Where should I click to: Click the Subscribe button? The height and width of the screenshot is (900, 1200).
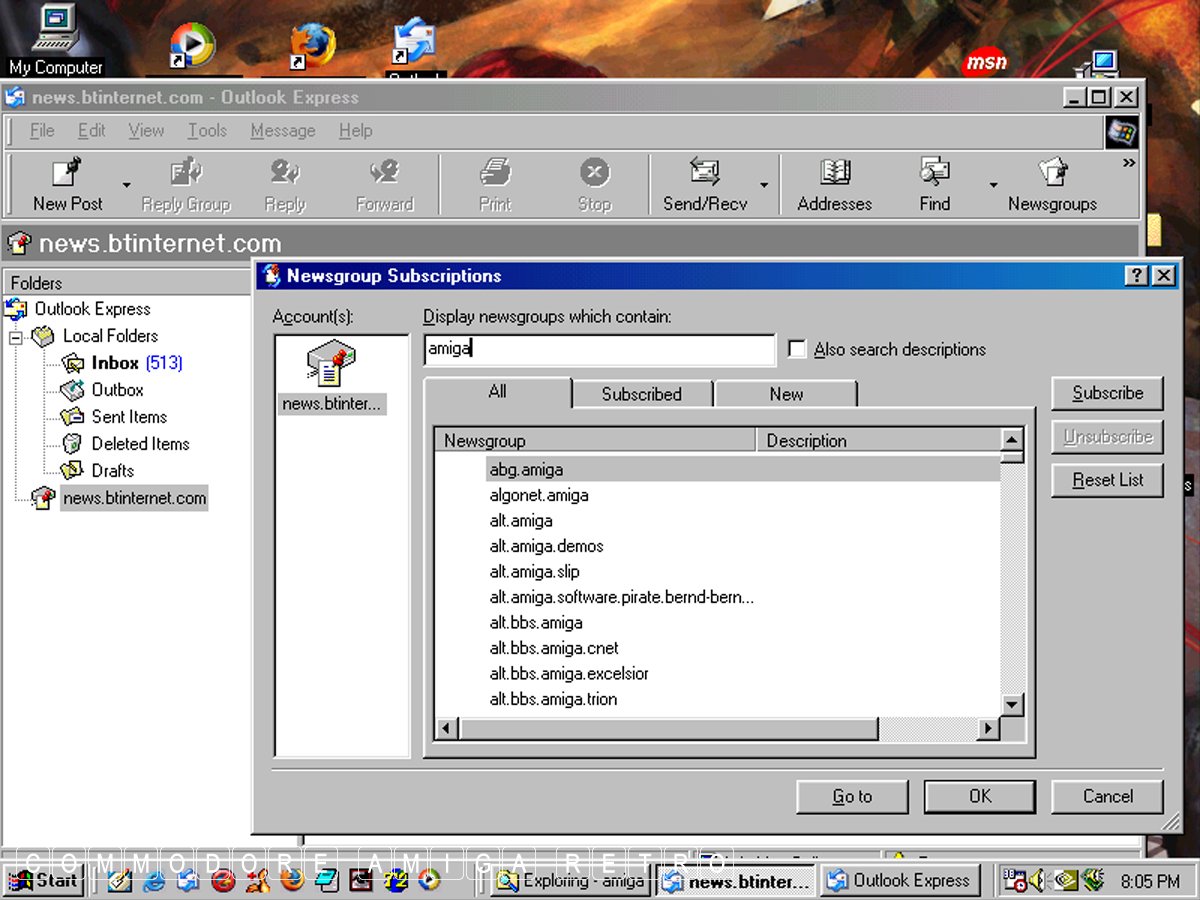click(1107, 393)
